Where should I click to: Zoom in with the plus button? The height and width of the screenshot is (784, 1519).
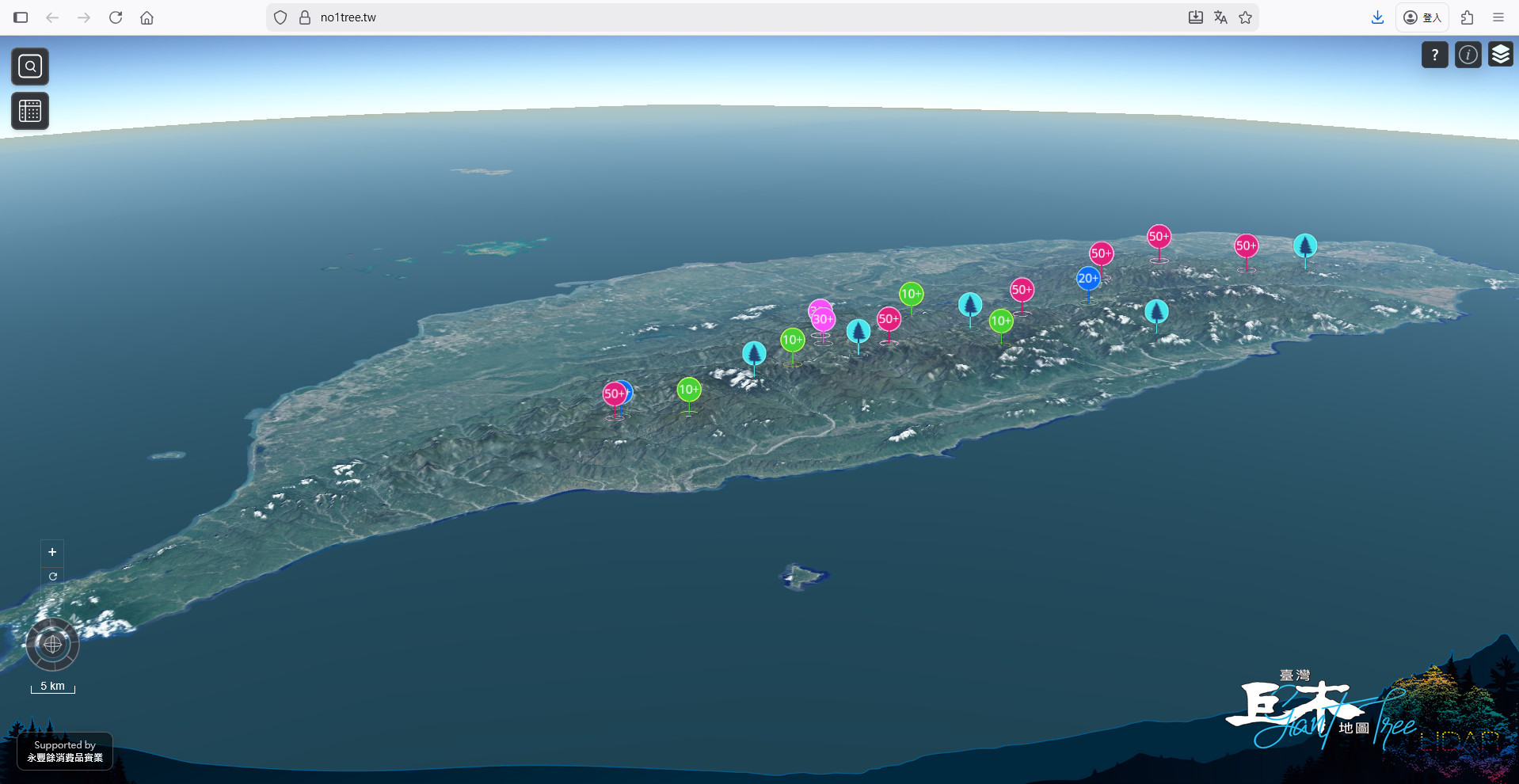point(52,552)
